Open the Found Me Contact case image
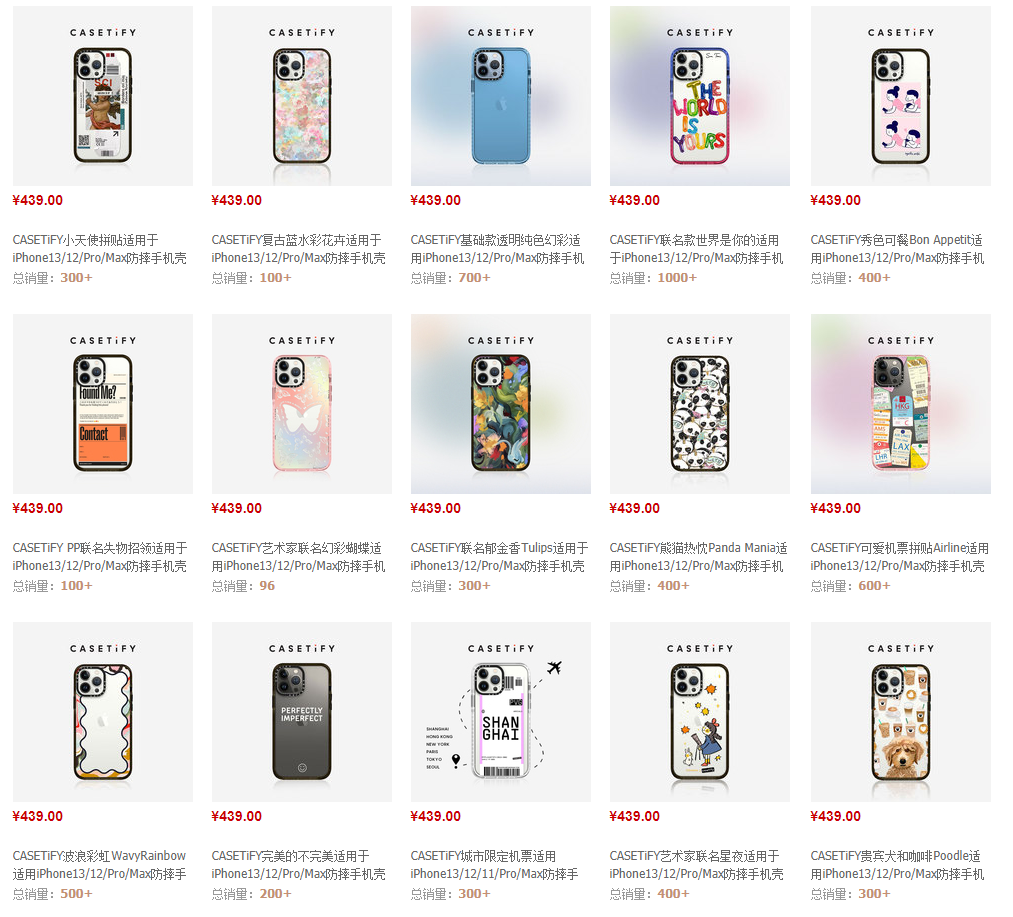Viewport: 1013px width, 917px height. coord(103,404)
